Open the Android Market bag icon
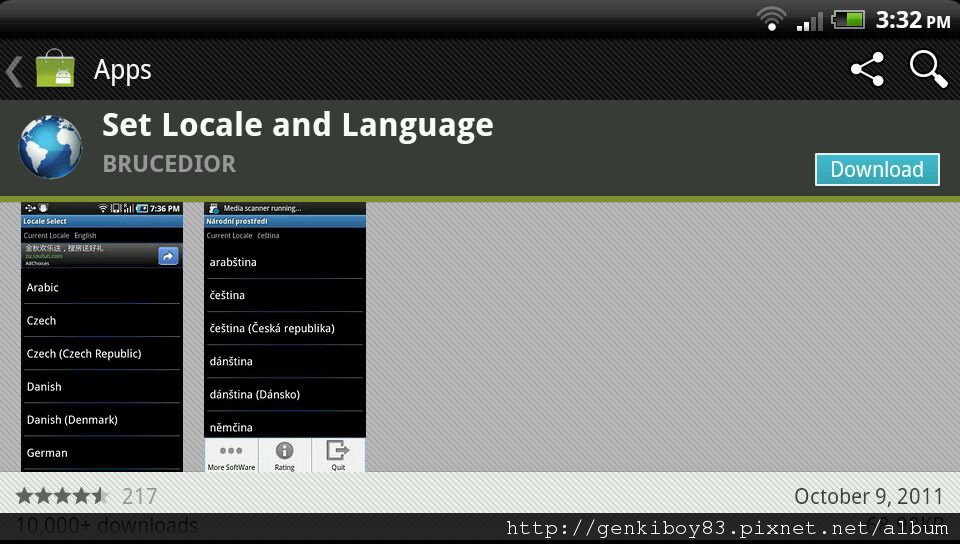This screenshot has width=960, height=544. click(55, 69)
